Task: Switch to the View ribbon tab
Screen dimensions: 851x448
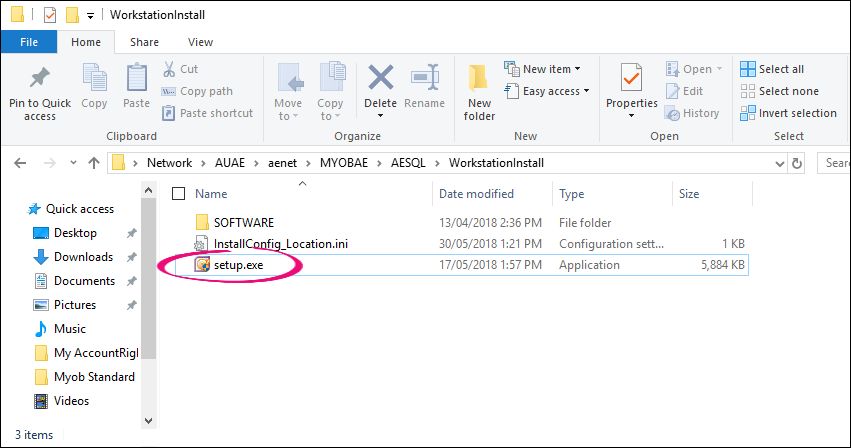Action: [x=200, y=42]
